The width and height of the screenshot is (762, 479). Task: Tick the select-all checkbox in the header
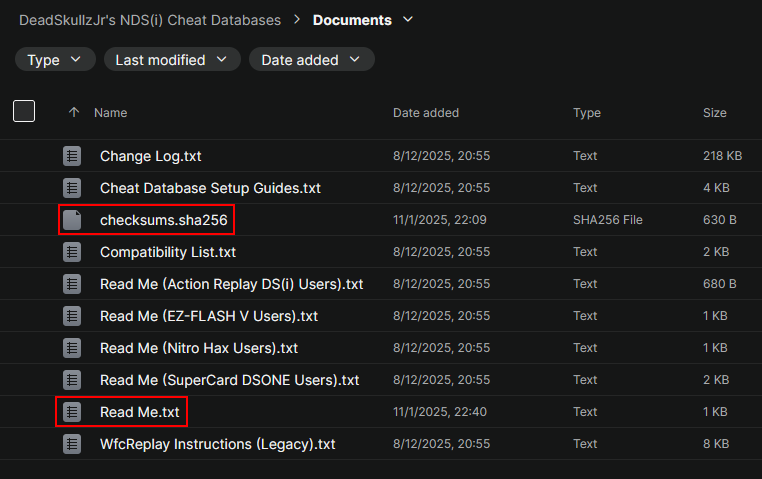point(24,111)
